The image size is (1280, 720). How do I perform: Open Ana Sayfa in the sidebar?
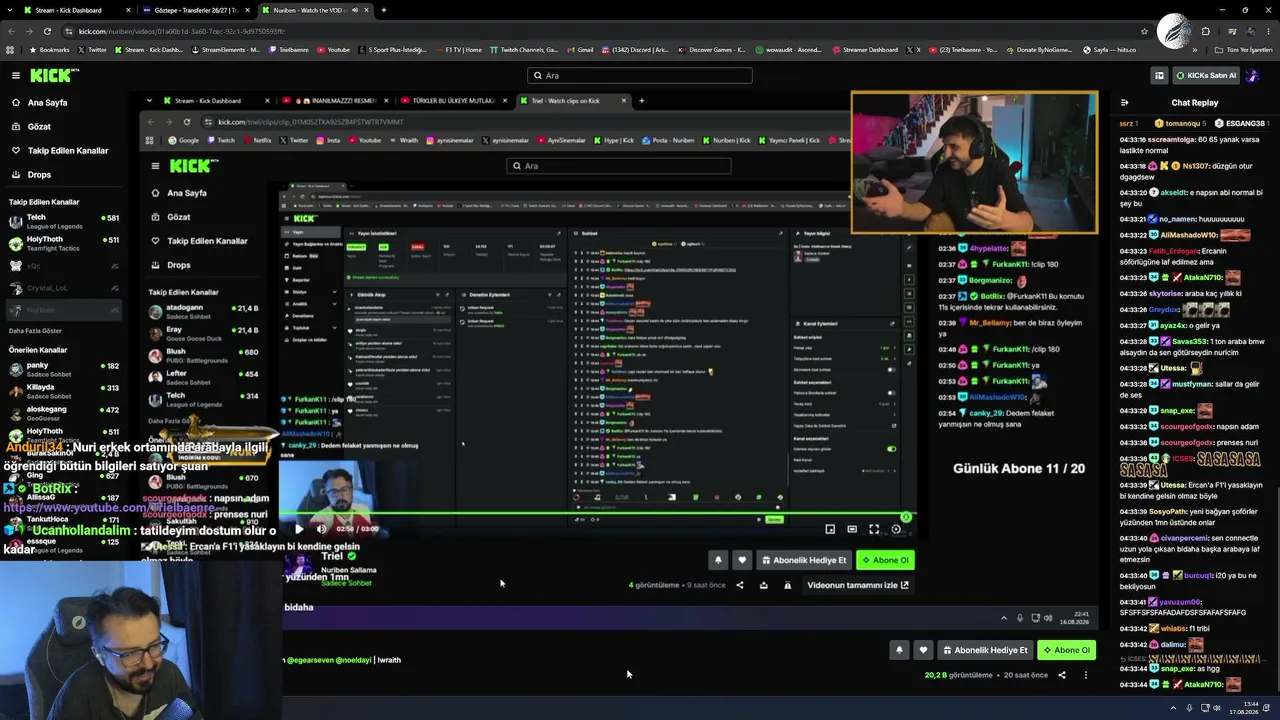pos(47,102)
